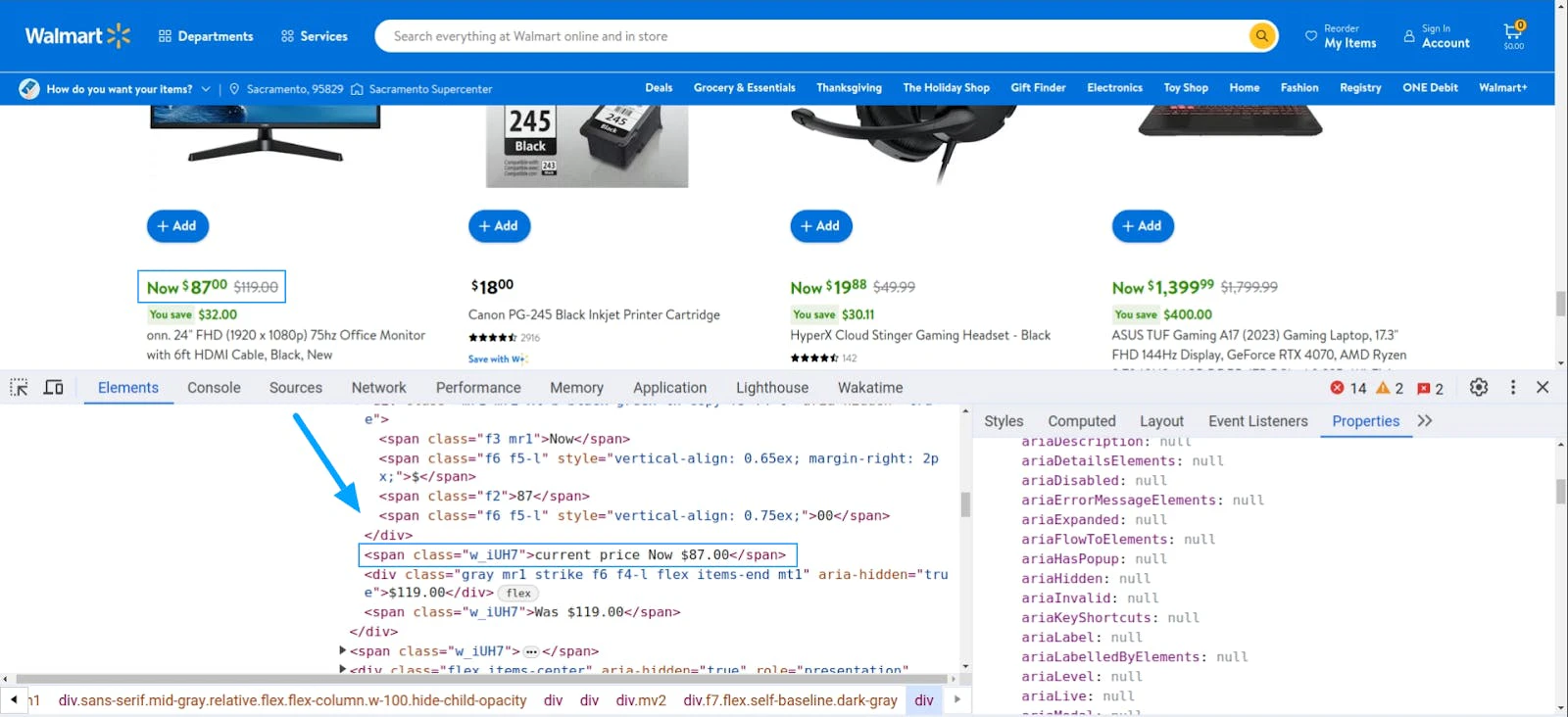Select the Properties pane
1568x717 pixels.
(x=1366, y=421)
